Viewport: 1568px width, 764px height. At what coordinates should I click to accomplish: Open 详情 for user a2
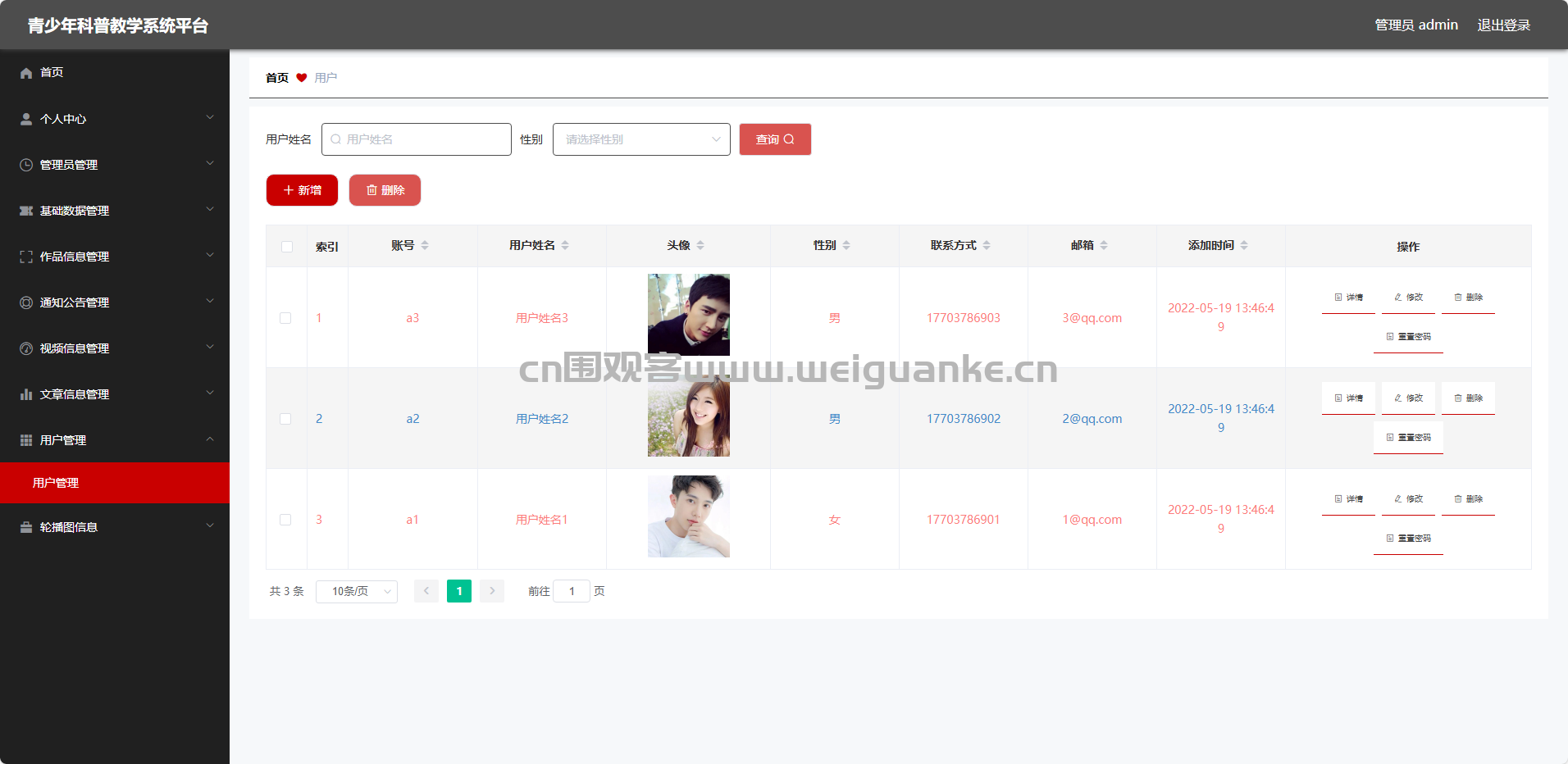pos(1348,398)
